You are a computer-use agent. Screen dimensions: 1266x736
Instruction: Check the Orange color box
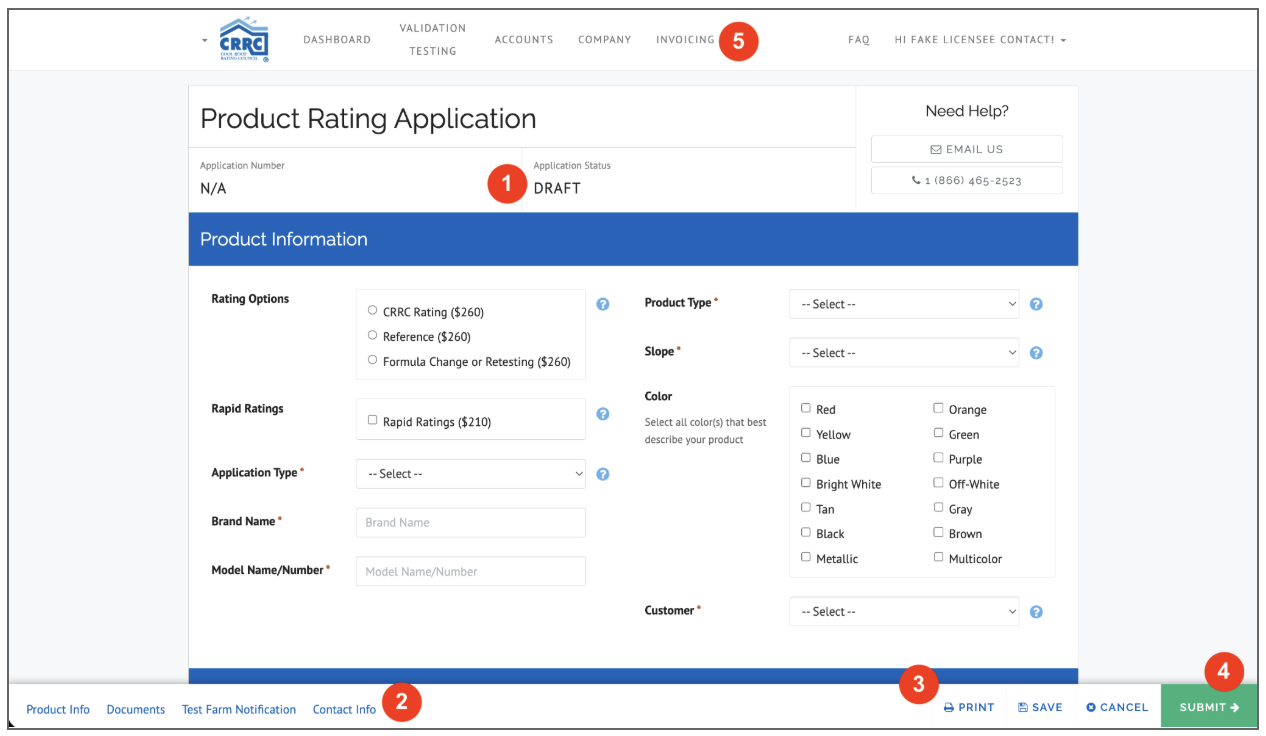tap(938, 408)
